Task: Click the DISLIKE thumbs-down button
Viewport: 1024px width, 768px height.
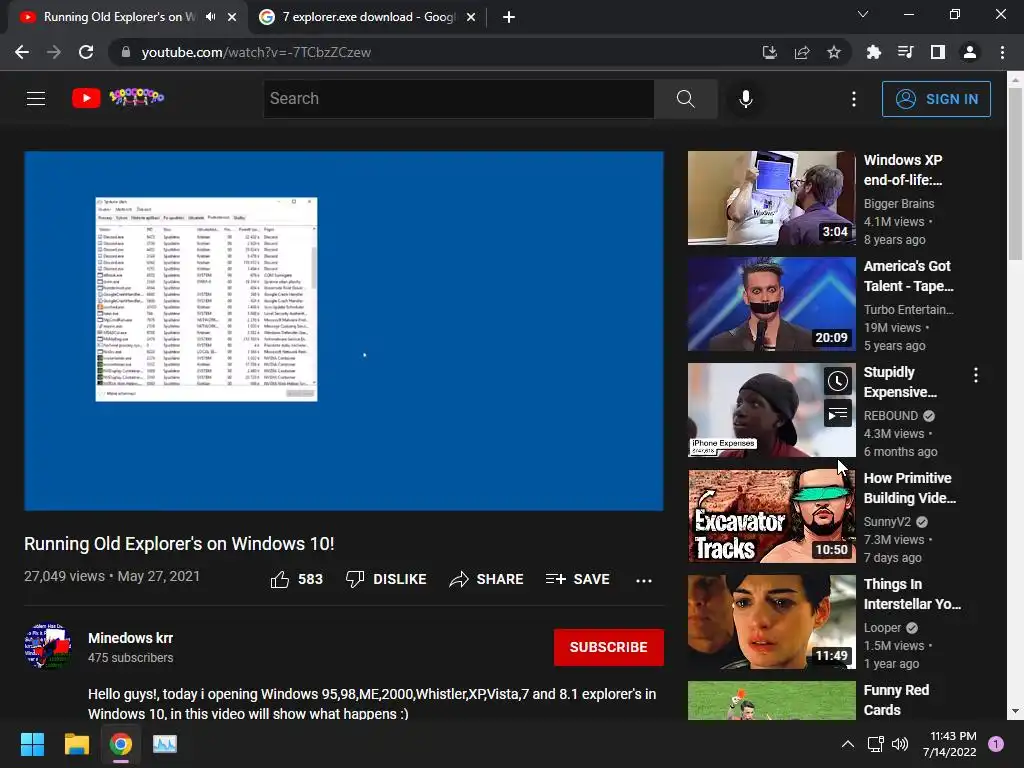Action: [x=386, y=579]
